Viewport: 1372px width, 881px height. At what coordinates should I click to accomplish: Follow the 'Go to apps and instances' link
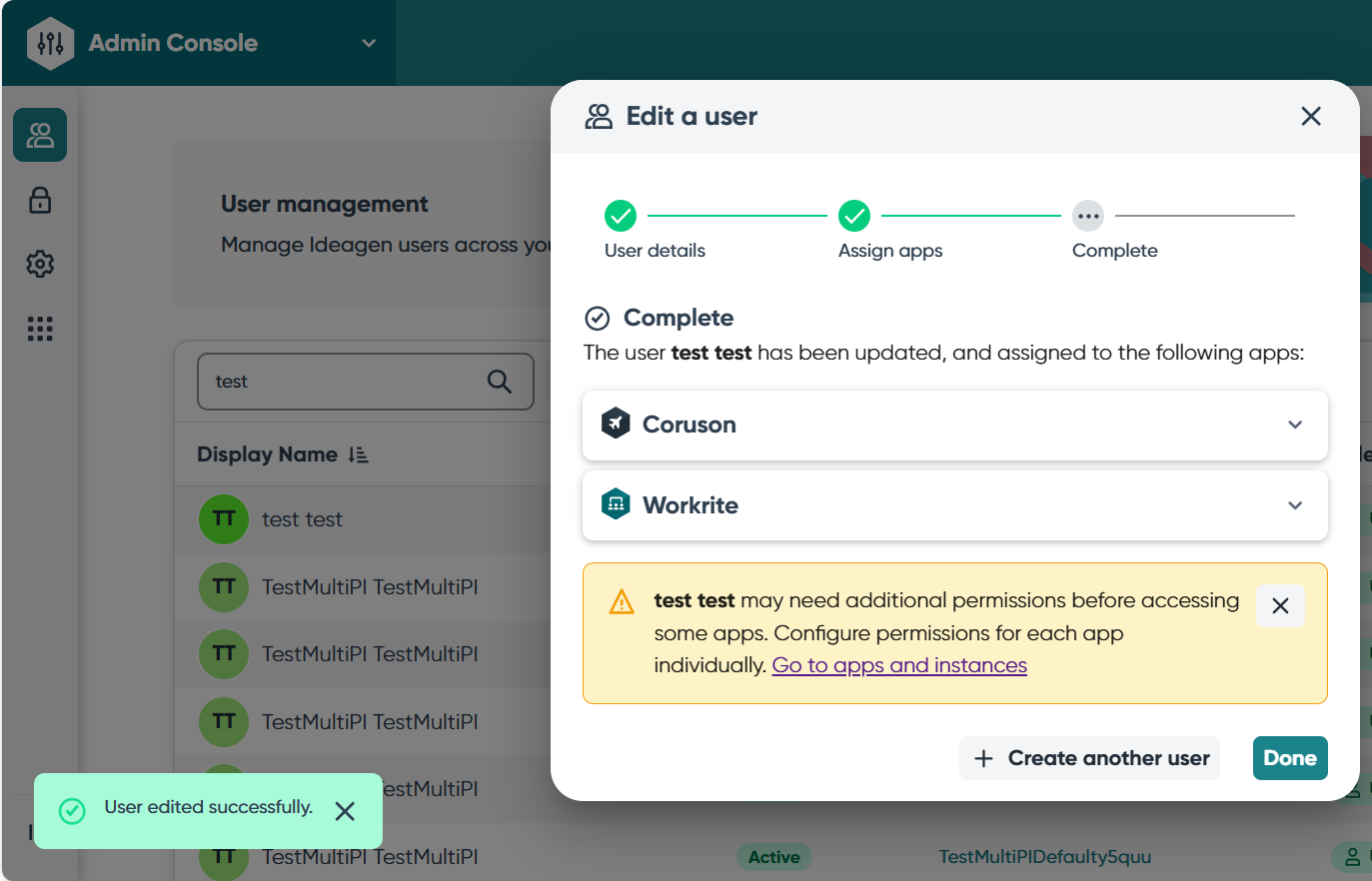[899, 665]
